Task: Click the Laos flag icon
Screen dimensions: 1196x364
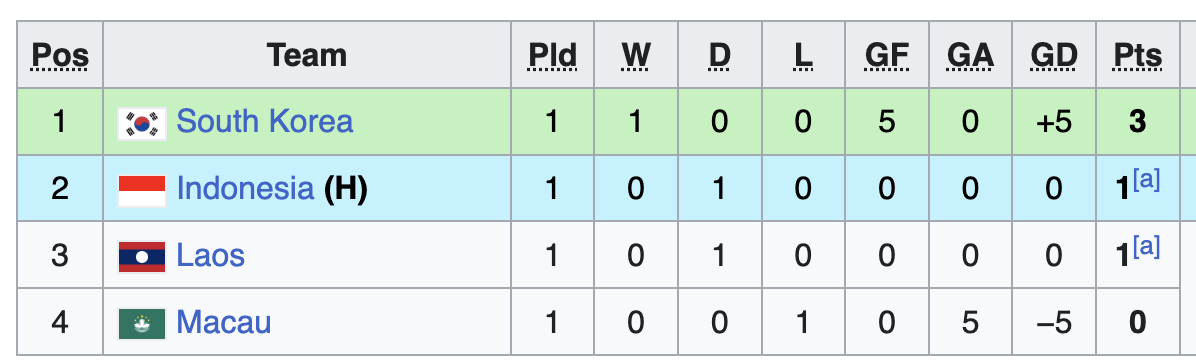Action: 142,256
